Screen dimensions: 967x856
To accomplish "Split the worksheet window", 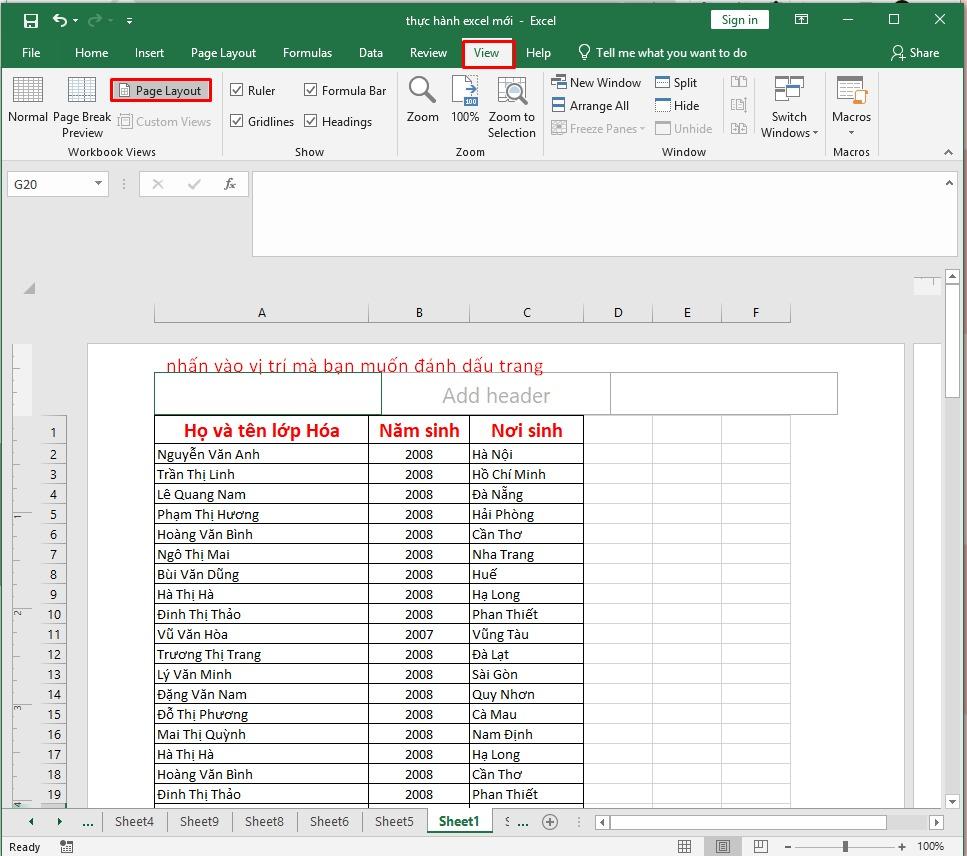I will (679, 82).
